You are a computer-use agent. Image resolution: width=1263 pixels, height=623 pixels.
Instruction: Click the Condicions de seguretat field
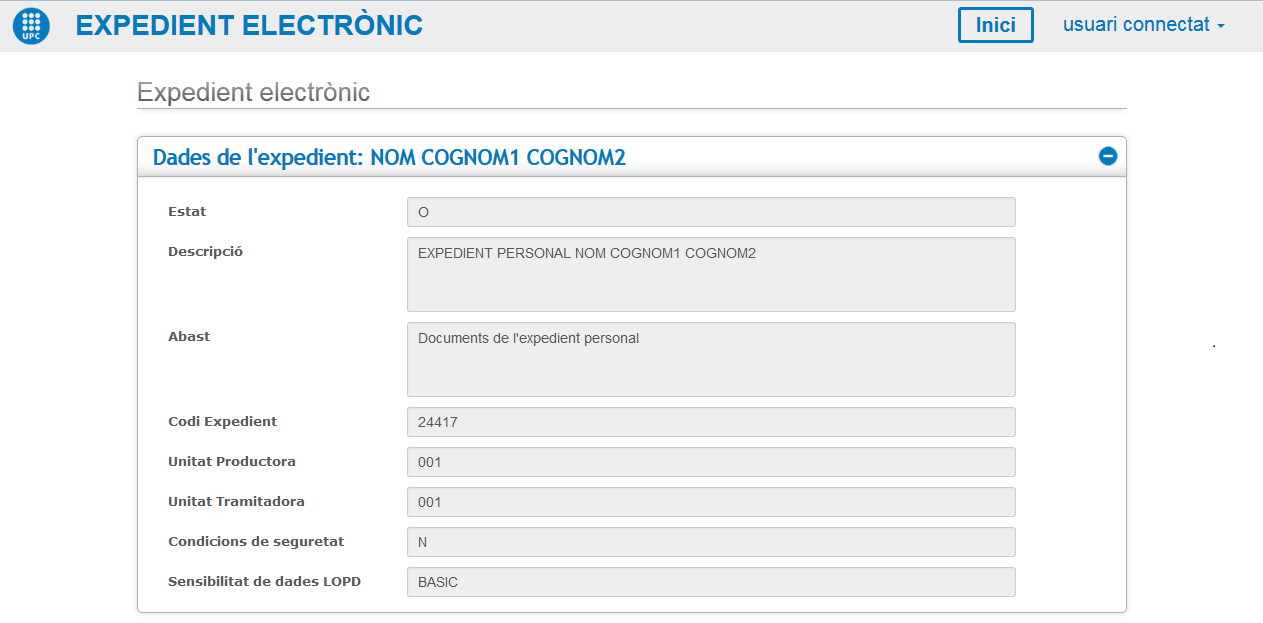(710, 542)
